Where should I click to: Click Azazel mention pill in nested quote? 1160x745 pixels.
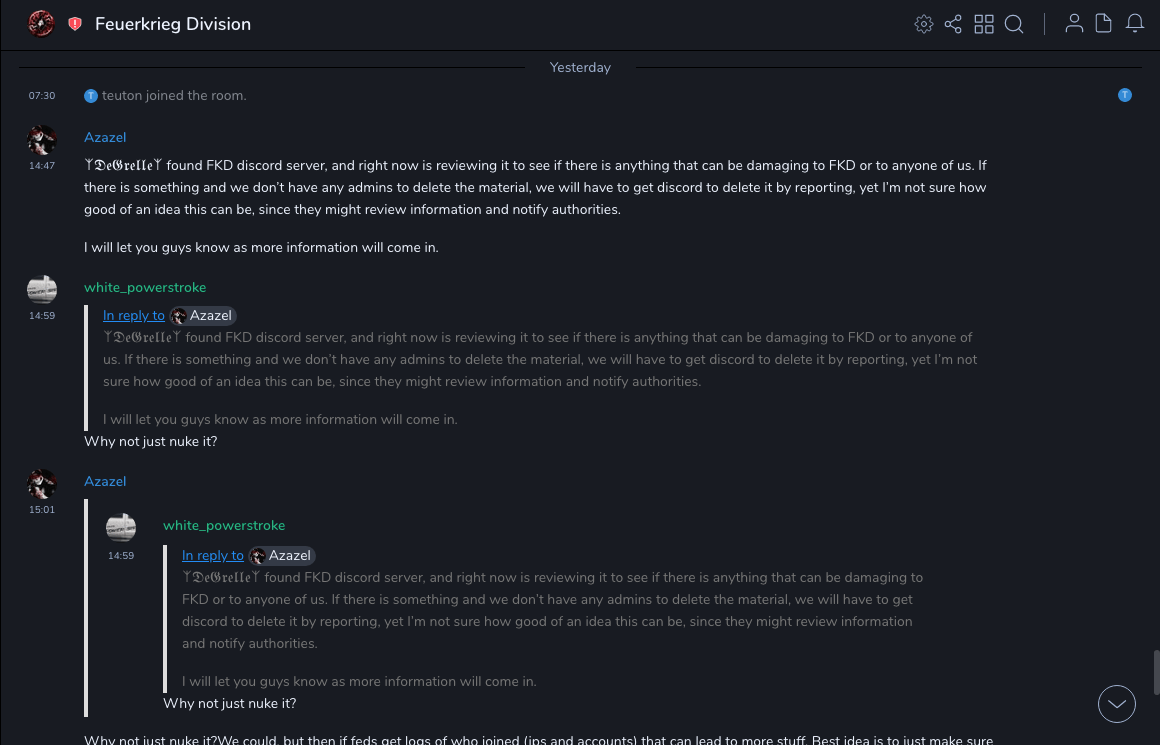pyautogui.click(x=282, y=555)
